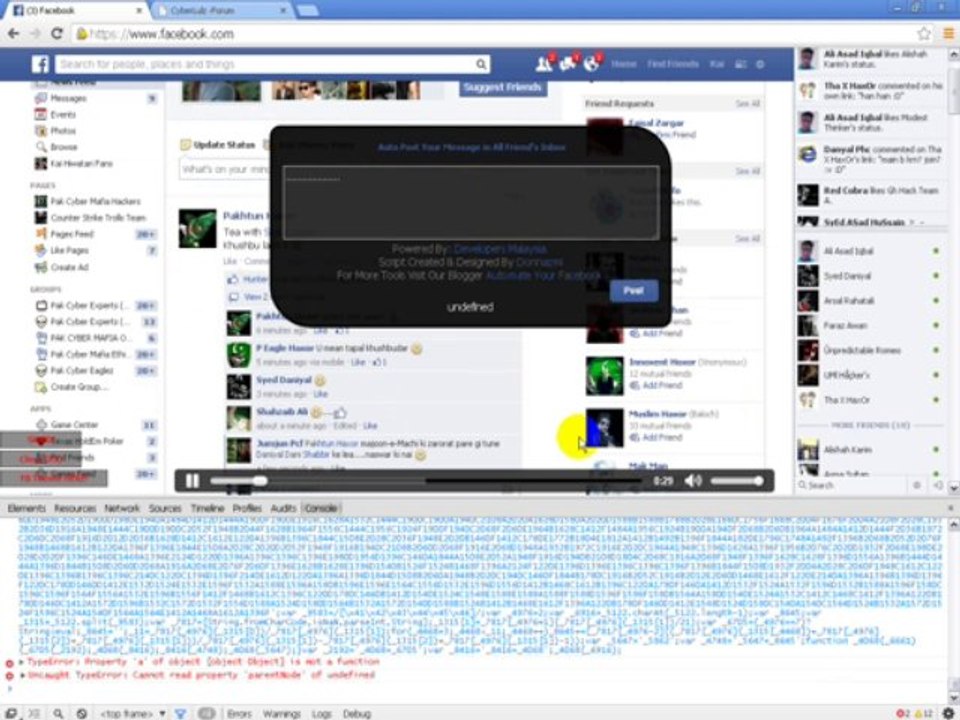Image resolution: width=960 pixels, height=720 pixels.
Task: Open the account settings gear in Facebook header
Action: coord(760,64)
